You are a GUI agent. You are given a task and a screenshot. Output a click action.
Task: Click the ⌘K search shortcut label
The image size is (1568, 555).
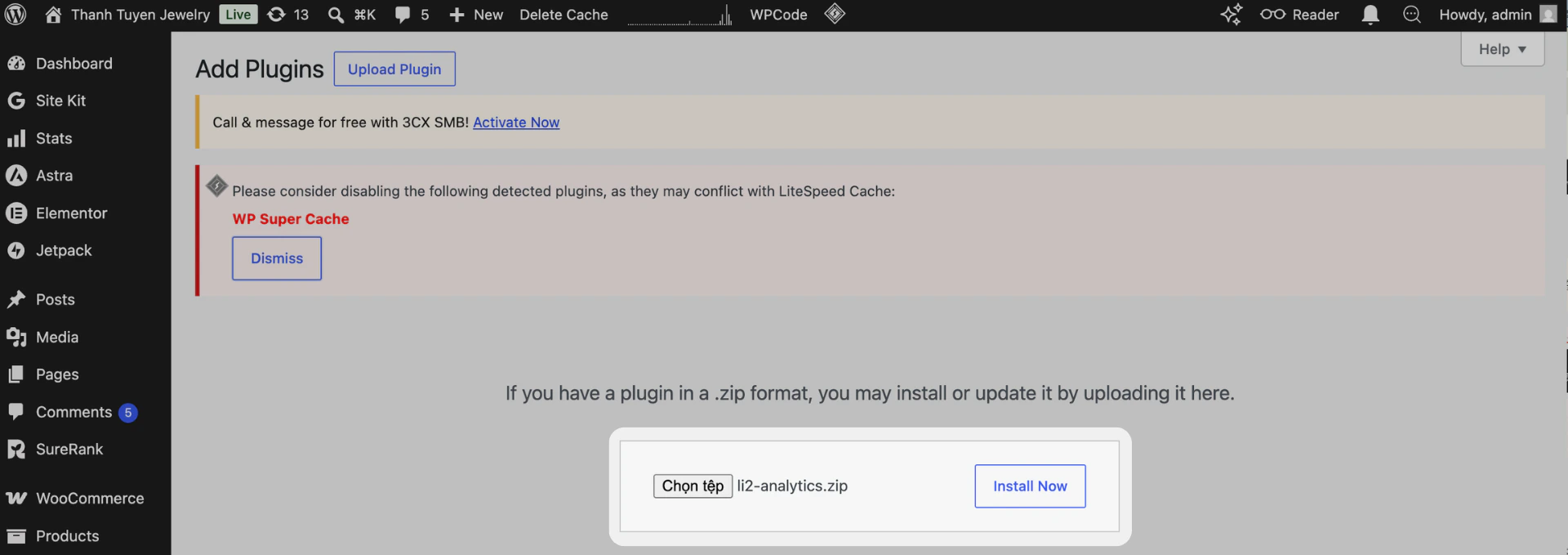click(x=365, y=15)
